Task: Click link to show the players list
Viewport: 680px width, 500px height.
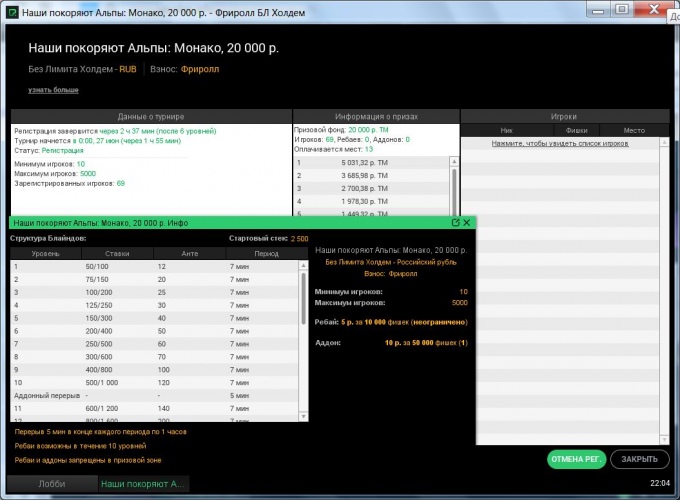Action: point(558,145)
